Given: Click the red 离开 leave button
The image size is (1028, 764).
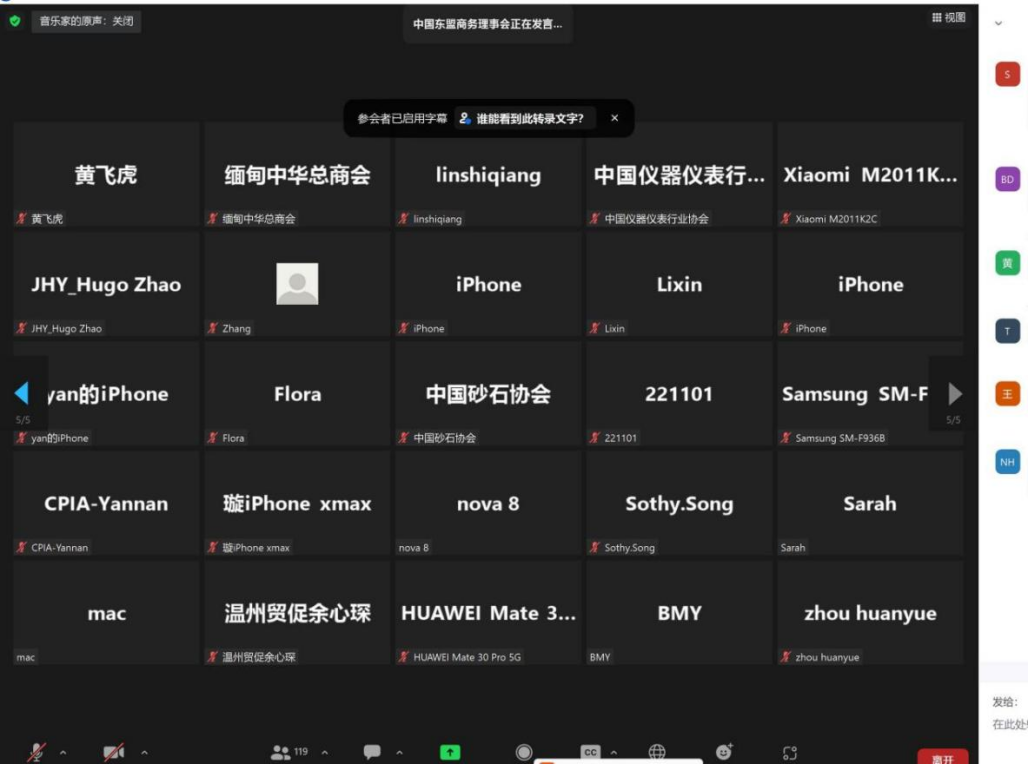Looking at the screenshot, I should [x=942, y=758].
